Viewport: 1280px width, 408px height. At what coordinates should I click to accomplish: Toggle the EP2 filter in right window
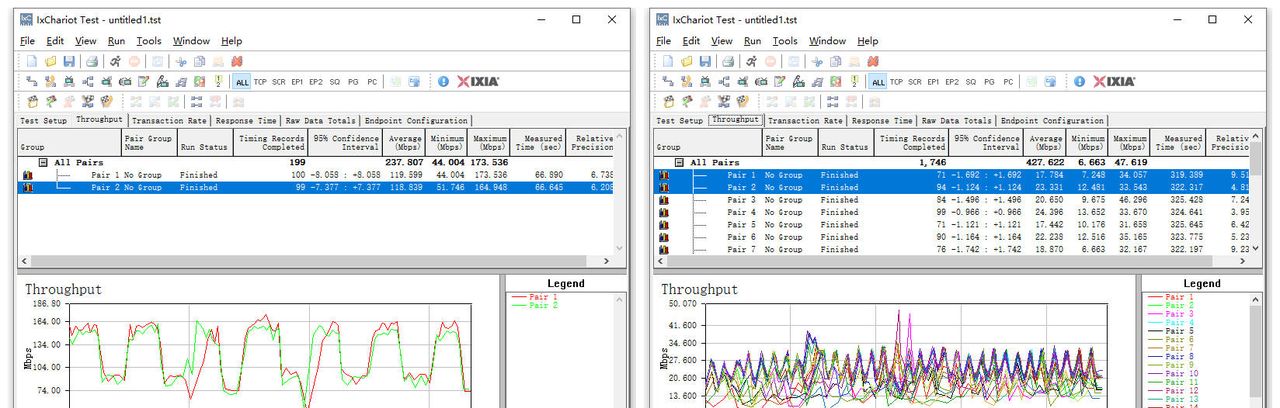pos(952,82)
